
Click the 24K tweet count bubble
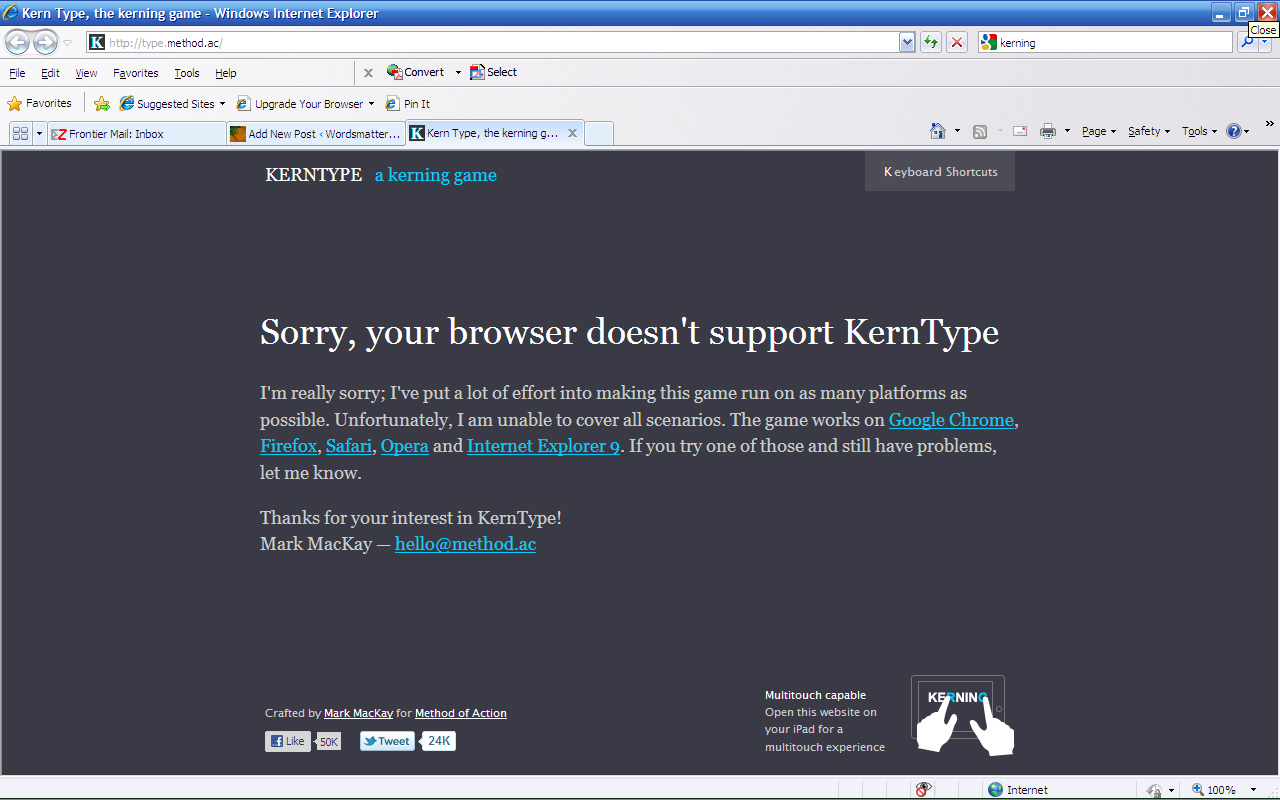pos(438,741)
